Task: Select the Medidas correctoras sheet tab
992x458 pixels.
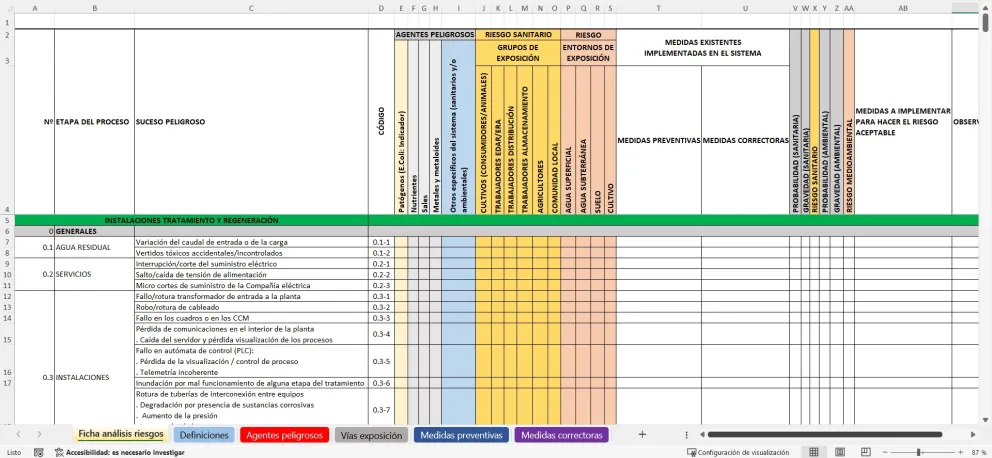Action: tap(562, 435)
